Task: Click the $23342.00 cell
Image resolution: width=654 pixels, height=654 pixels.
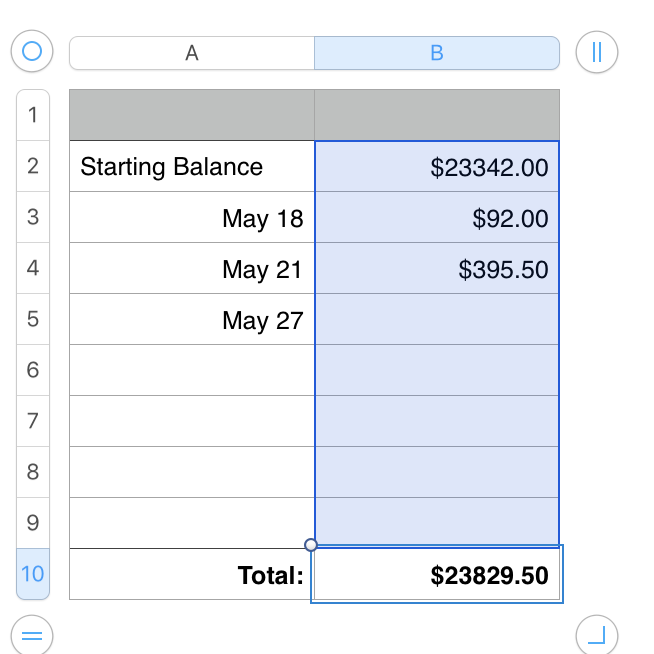Action: tap(436, 167)
